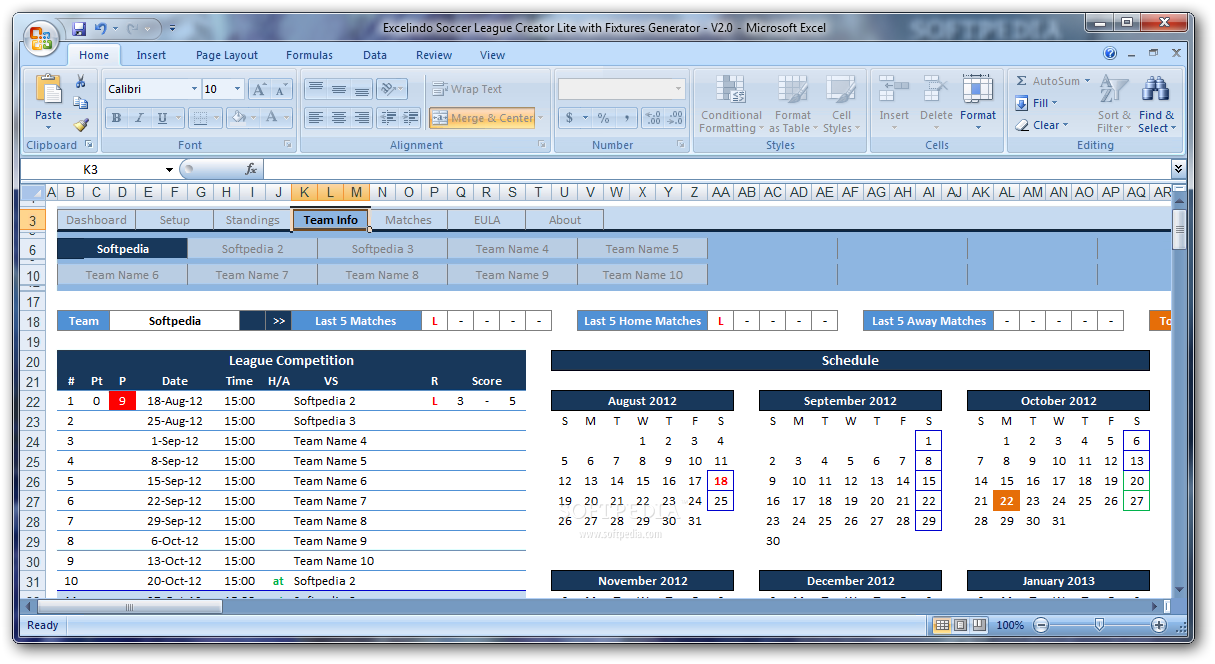
Task: Click the Name Box showing K3
Action: pos(91,170)
